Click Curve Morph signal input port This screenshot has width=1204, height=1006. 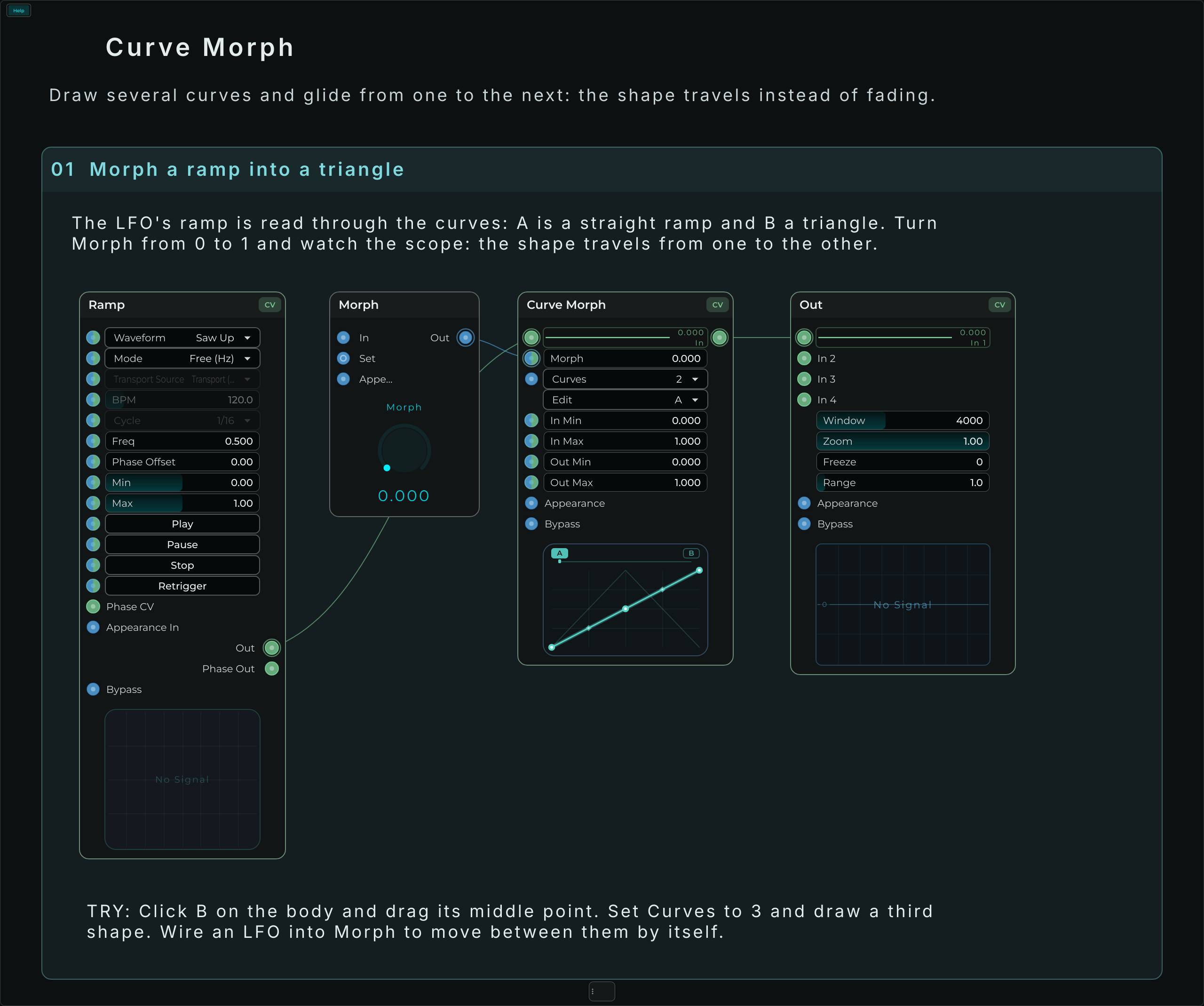tap(531, 338)
